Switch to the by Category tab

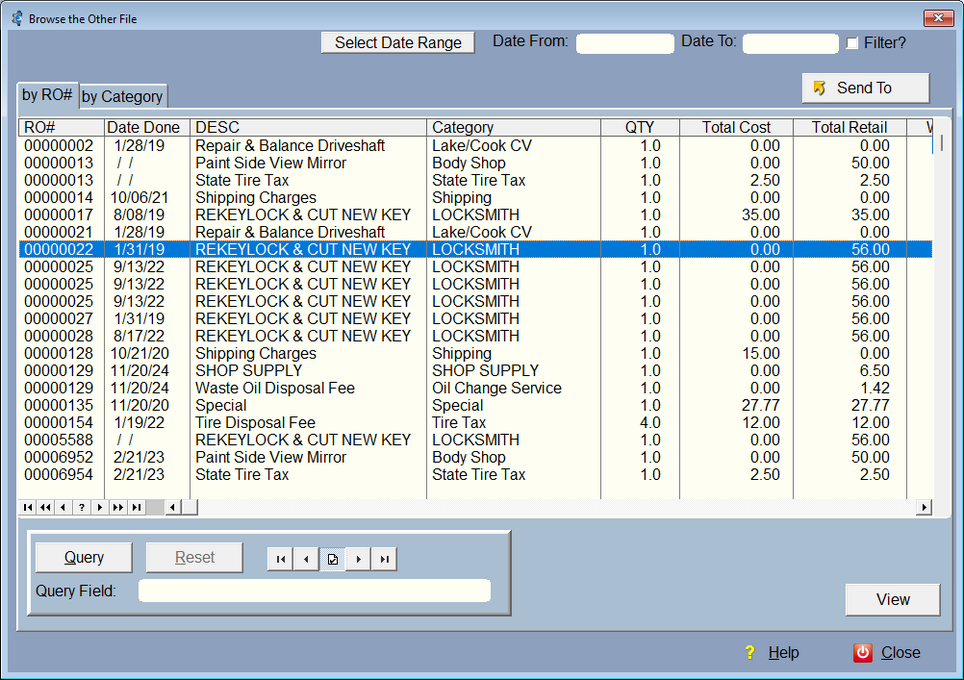pos(122,97)
